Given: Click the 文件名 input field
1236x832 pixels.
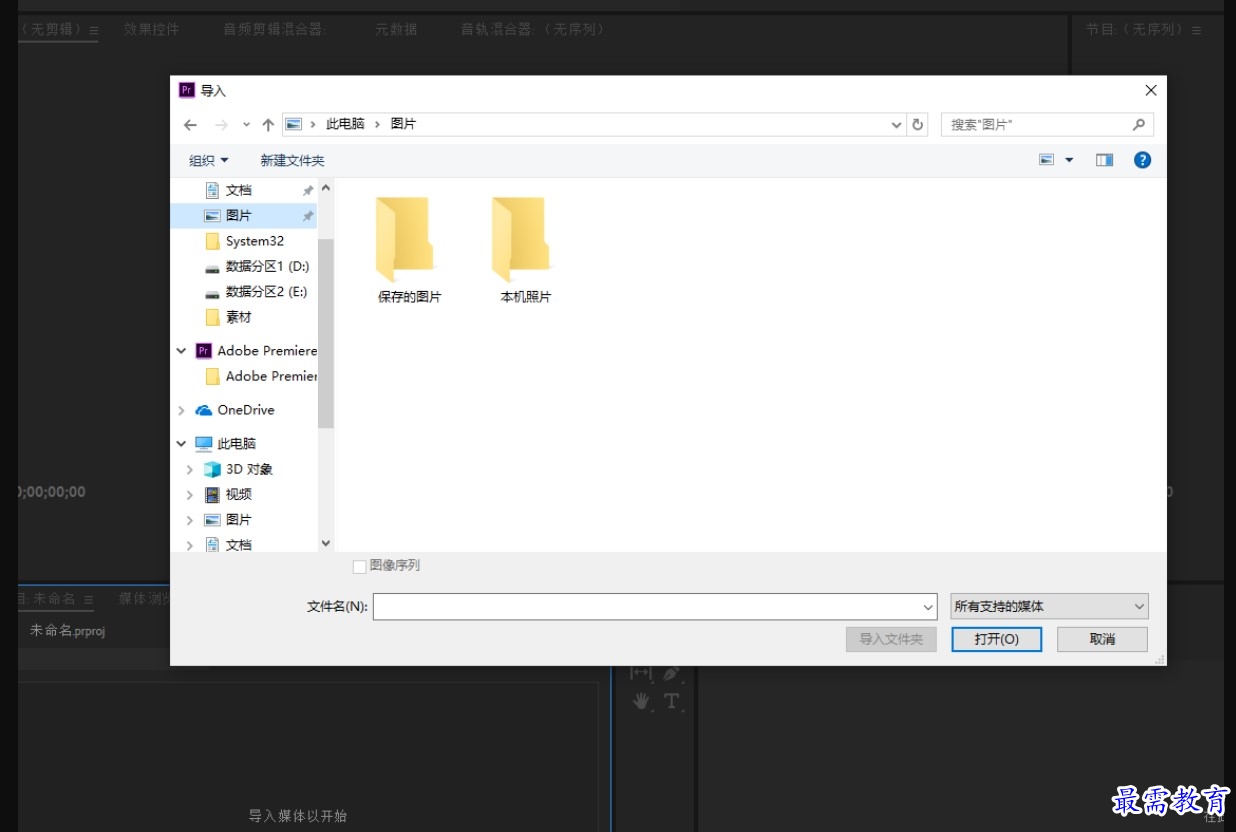Looking at the screenshot, I should point(646,606).
